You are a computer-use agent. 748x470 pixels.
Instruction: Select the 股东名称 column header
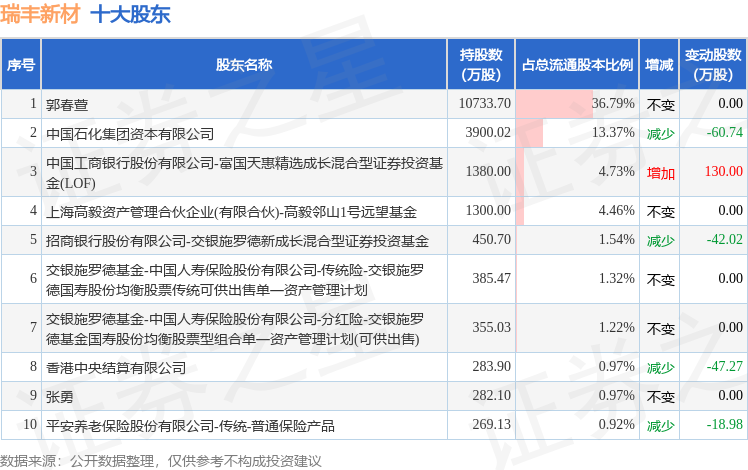click(x=244, y=64)
